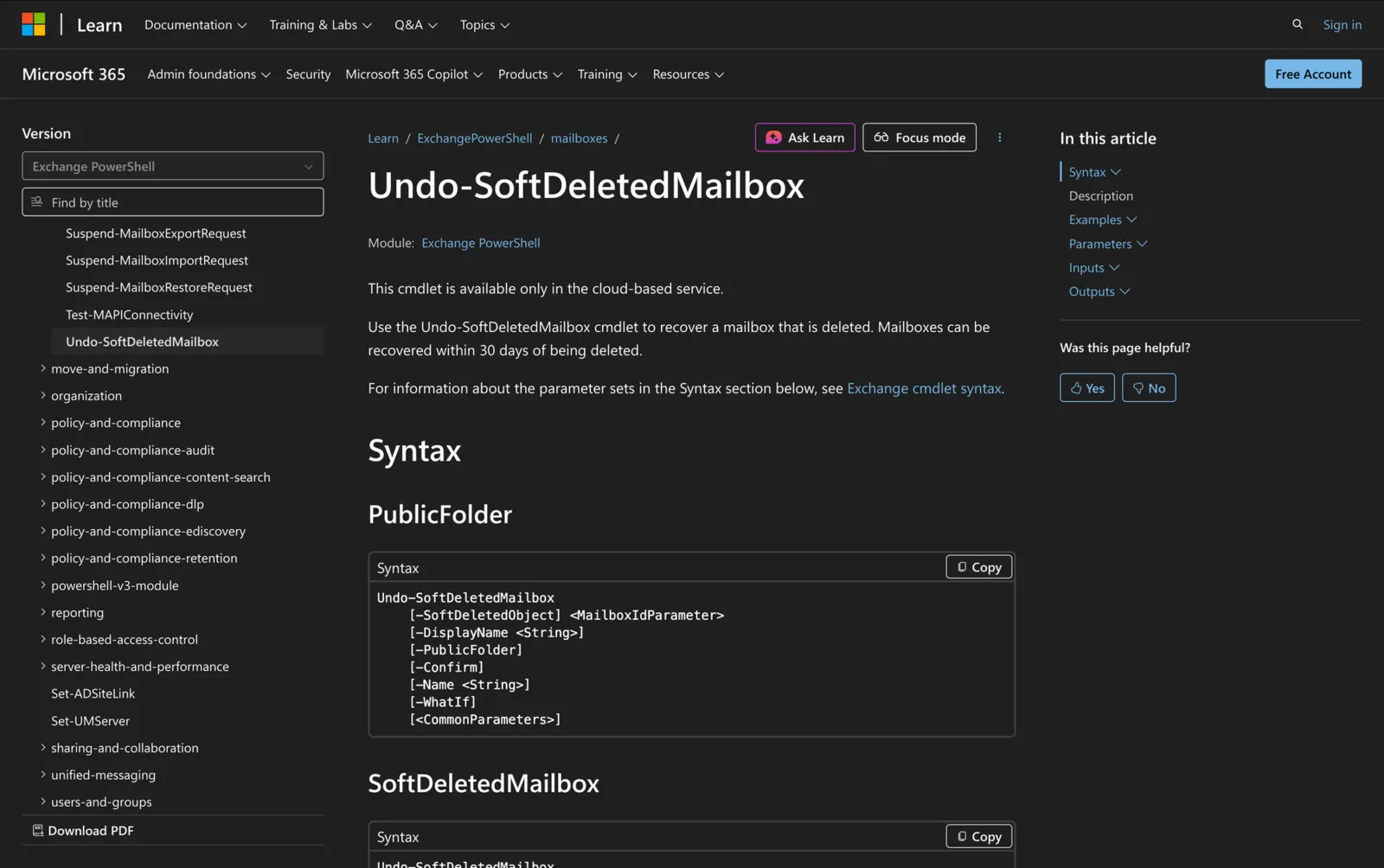The width and height of the screenshot is (1384, 868).
Task: Expand policy-and-compliance-content-search node
Action: point(43,476)
